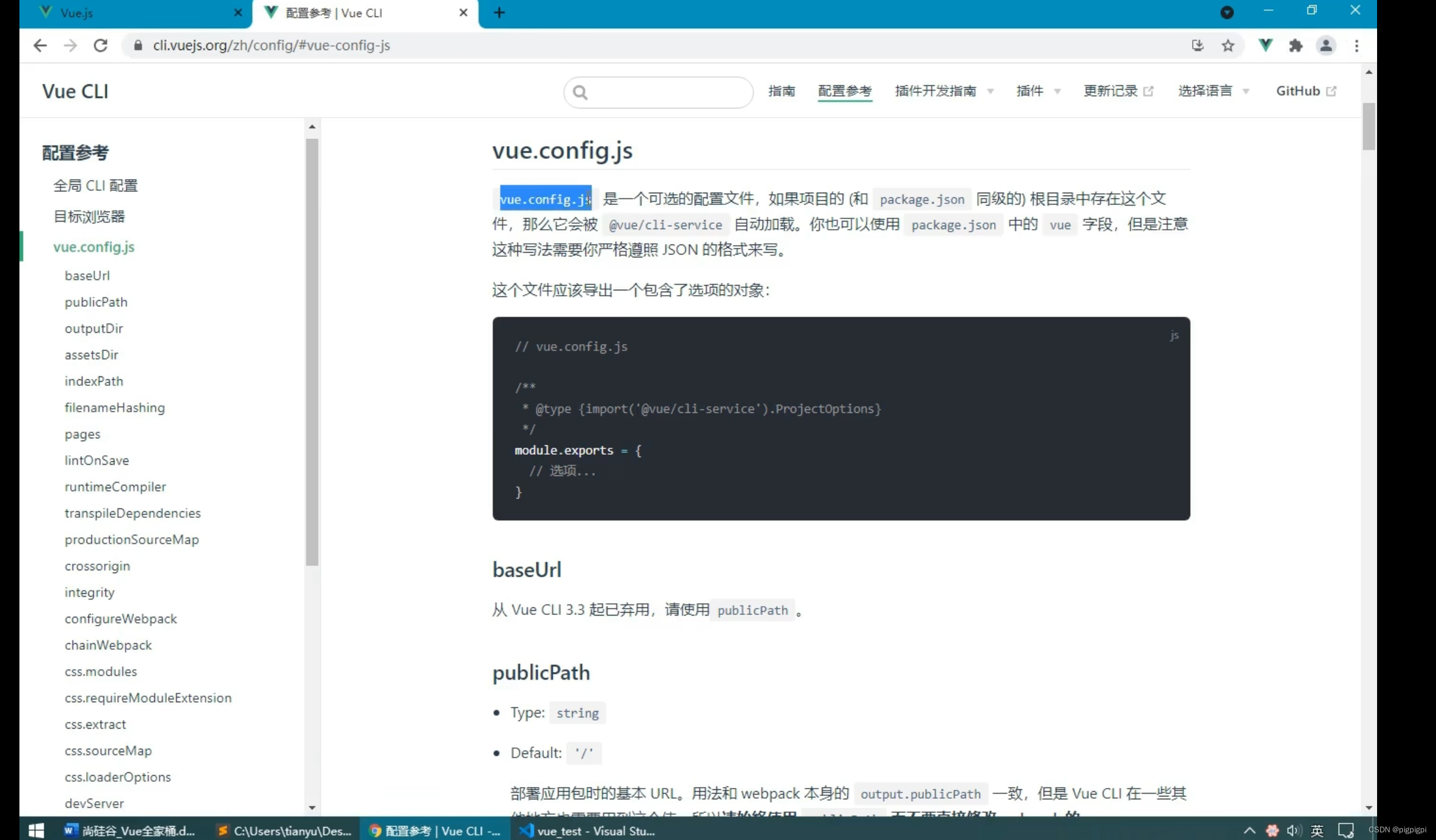Jump to transpileDependencies in the sidebar

click(x=133, y=514)
